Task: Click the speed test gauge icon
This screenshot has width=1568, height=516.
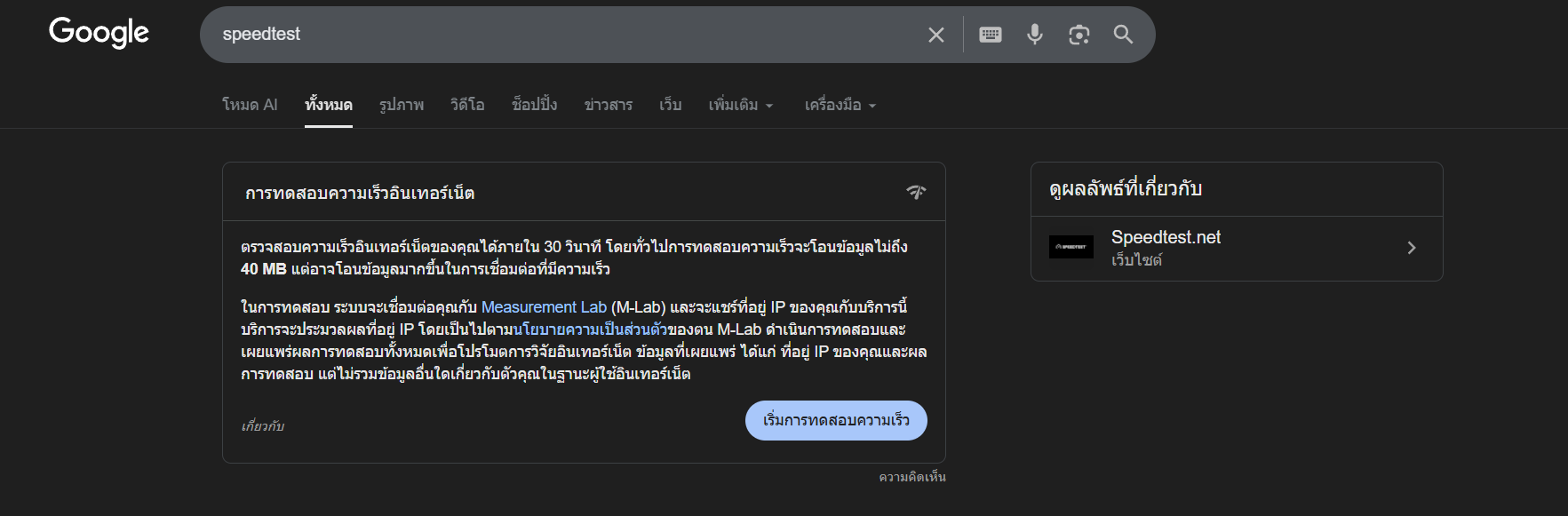Action: click(916, 192)
